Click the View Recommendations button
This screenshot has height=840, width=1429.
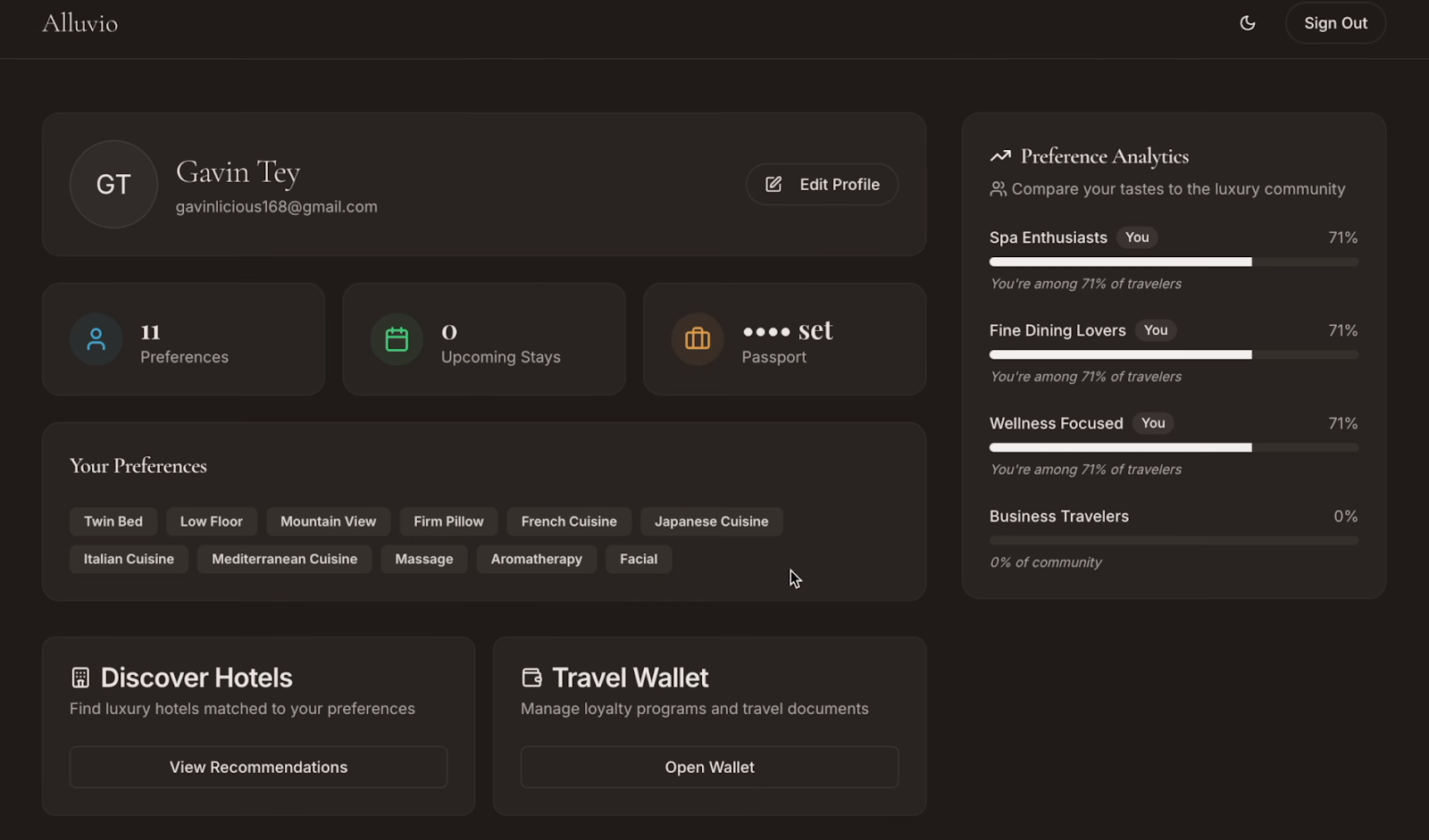tap(258, 767)
